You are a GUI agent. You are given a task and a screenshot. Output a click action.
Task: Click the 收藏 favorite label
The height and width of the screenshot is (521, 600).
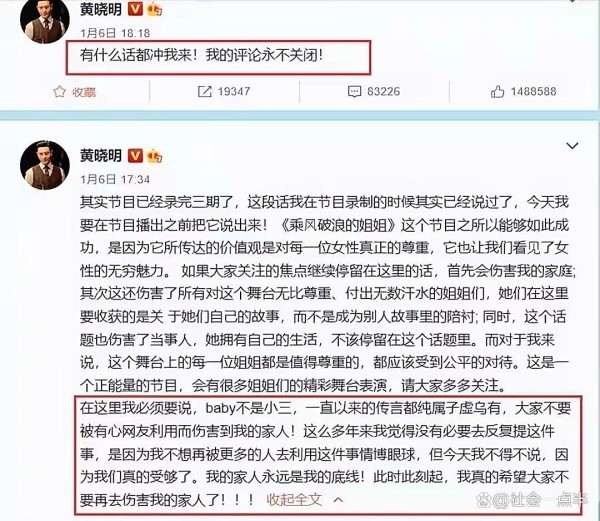84,92
